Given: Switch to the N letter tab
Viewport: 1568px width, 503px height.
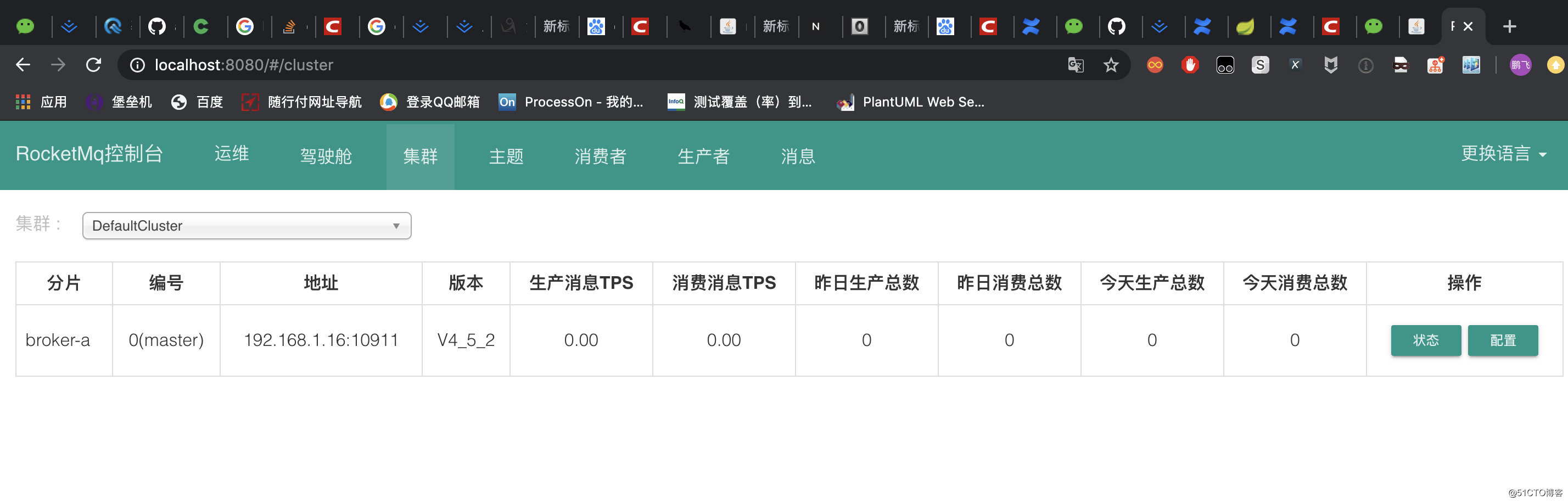Looking at the screenshot, I should [x=816, y=26].
